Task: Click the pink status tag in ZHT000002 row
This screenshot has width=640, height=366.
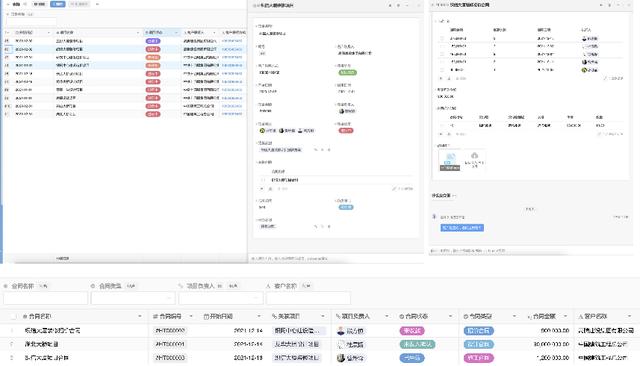Action: [x=412, y=331]
